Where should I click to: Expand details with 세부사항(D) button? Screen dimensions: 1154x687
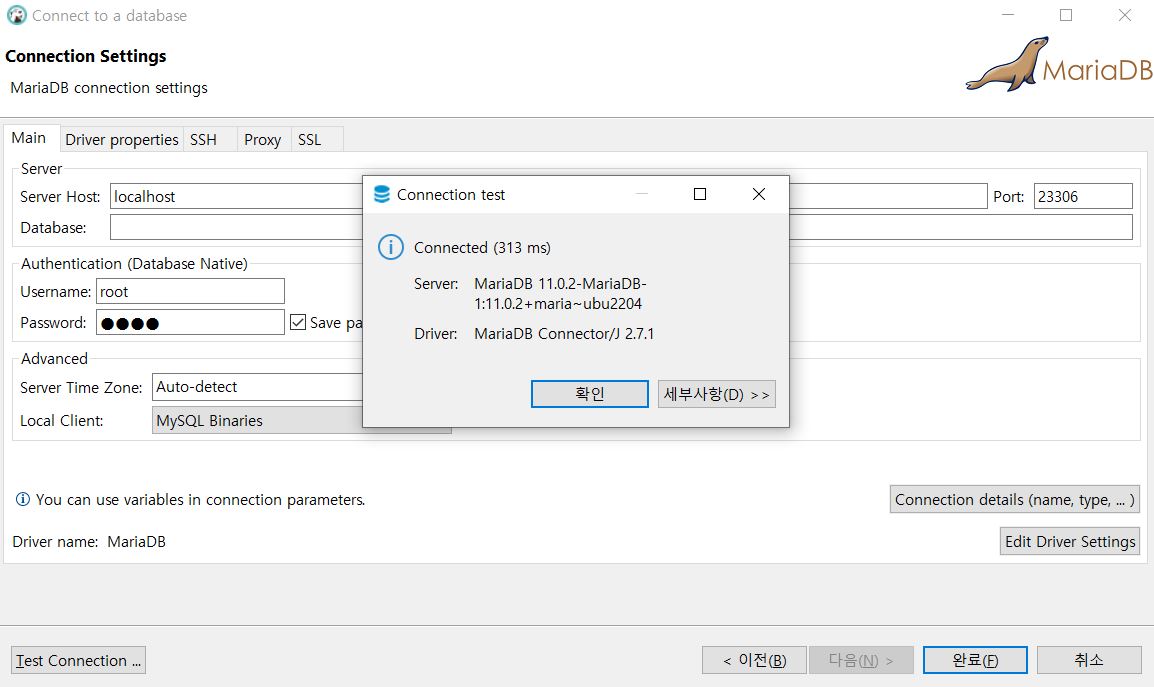(717, 394)
